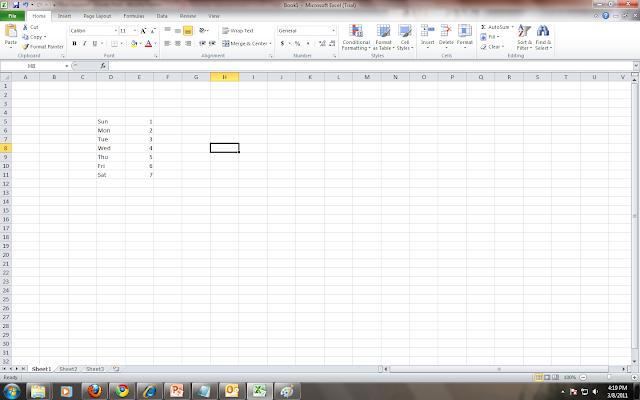The image size is (640, 400).
Task: Toggle Wrap Text
Action: tap(238, 31)
